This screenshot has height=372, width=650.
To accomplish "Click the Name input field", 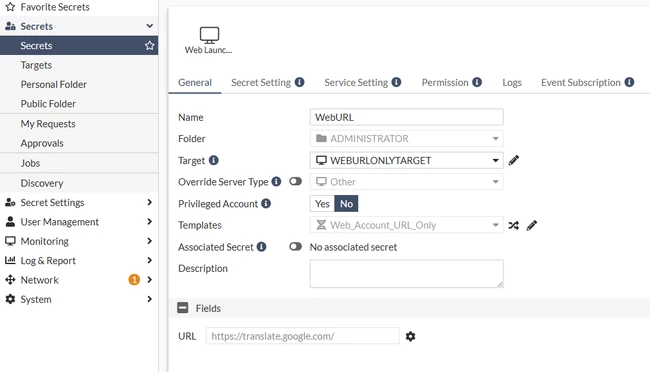I will 407,117.
